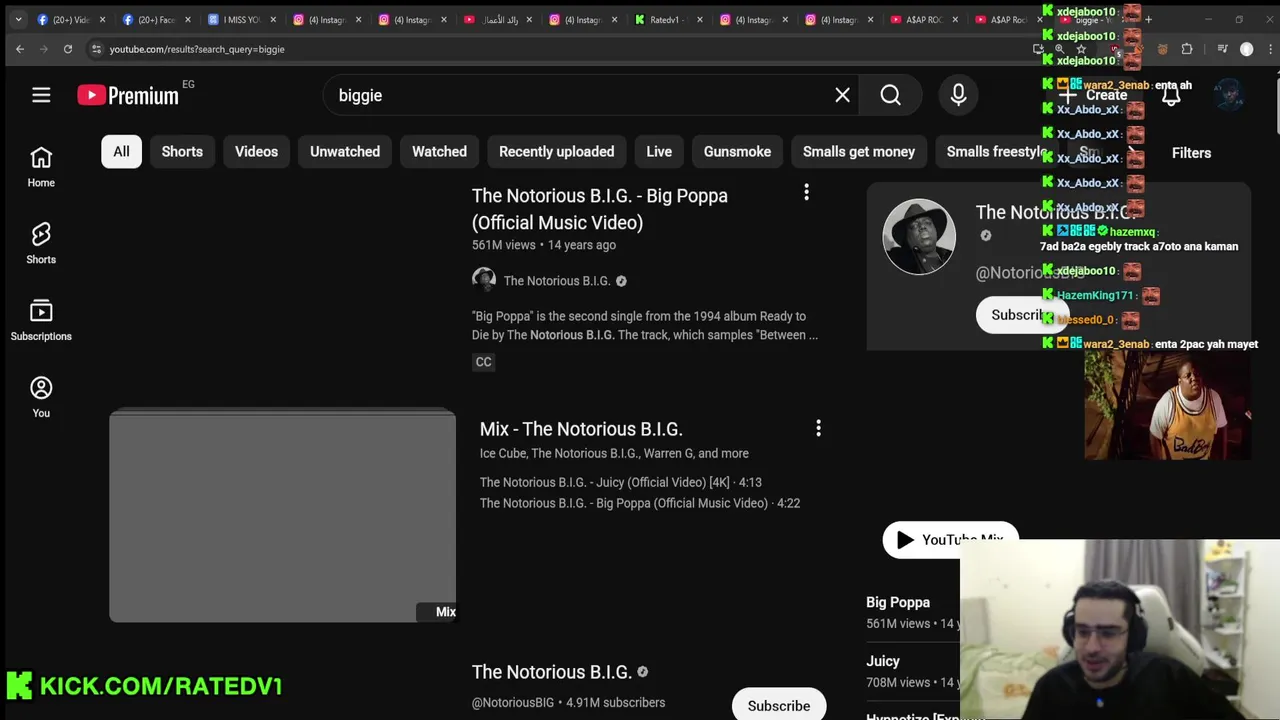Open more options for Big Poppa video

click(806, 192)
